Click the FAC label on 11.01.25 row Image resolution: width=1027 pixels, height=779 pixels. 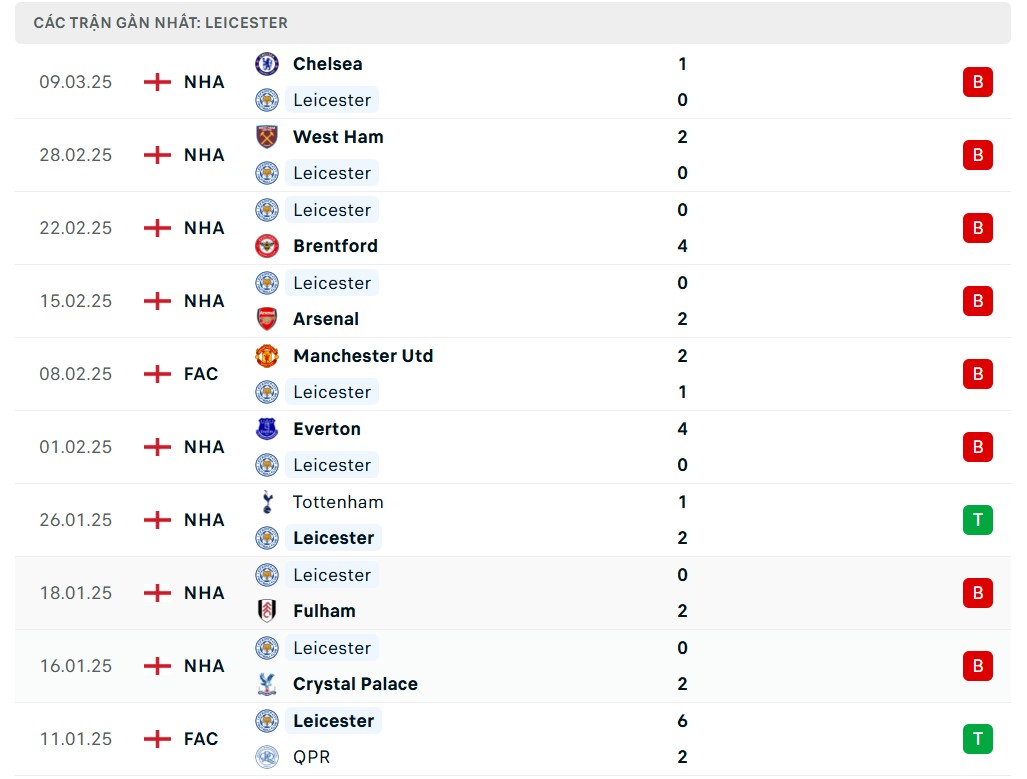coord(201,739)
